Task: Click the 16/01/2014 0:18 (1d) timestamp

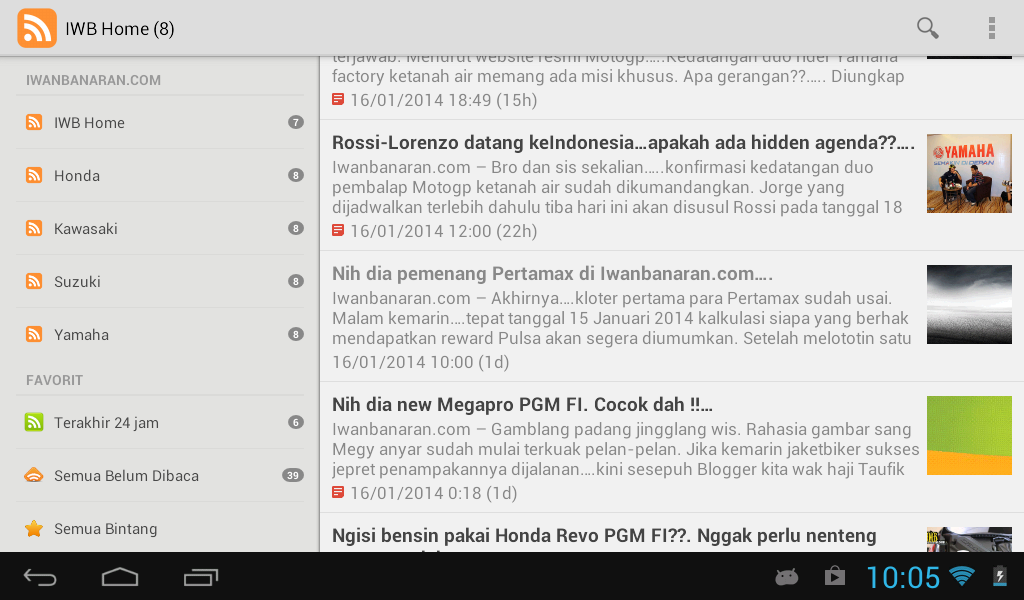Action: click(434, 493)
